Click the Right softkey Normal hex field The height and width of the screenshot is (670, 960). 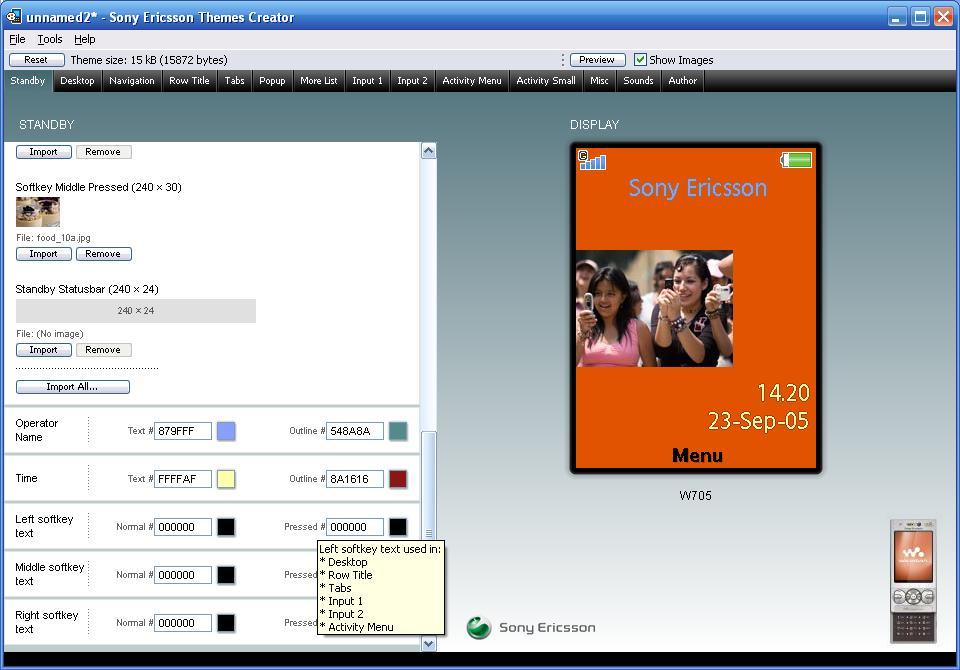[182, 623]
